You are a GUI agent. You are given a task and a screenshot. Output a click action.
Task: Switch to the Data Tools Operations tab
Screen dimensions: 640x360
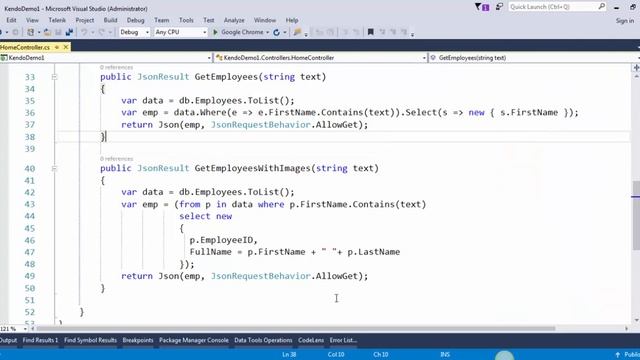pos(263,340)
